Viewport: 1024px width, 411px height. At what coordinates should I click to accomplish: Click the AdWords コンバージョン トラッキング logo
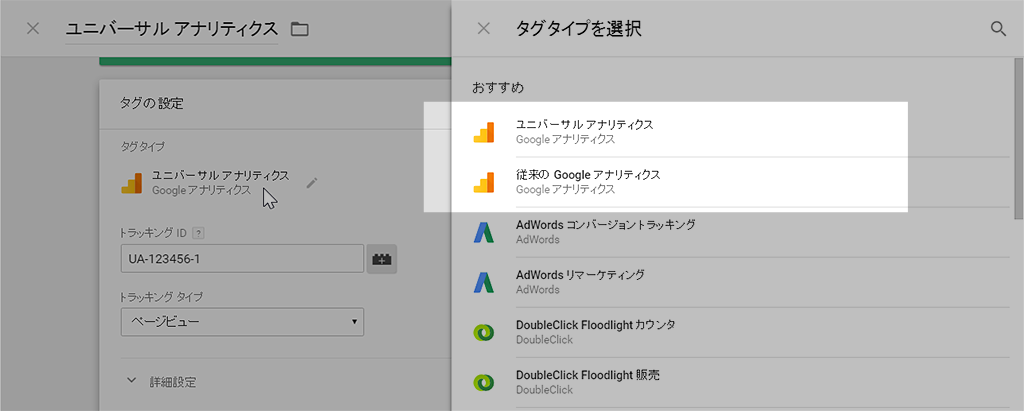484,232
